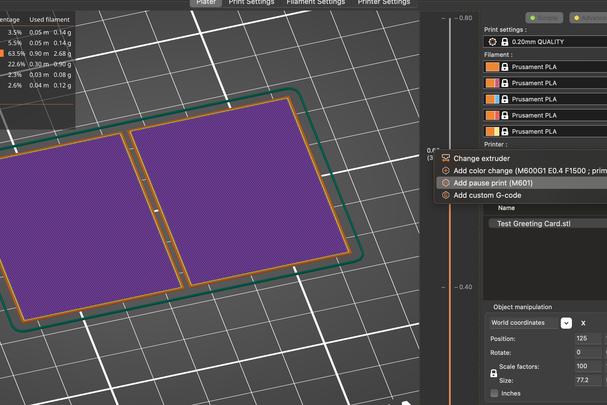The height and width of the screenshot is (405, 607).
Task: Open the second Prusament PLA filament dropdown
Action: tap(545, 83)
